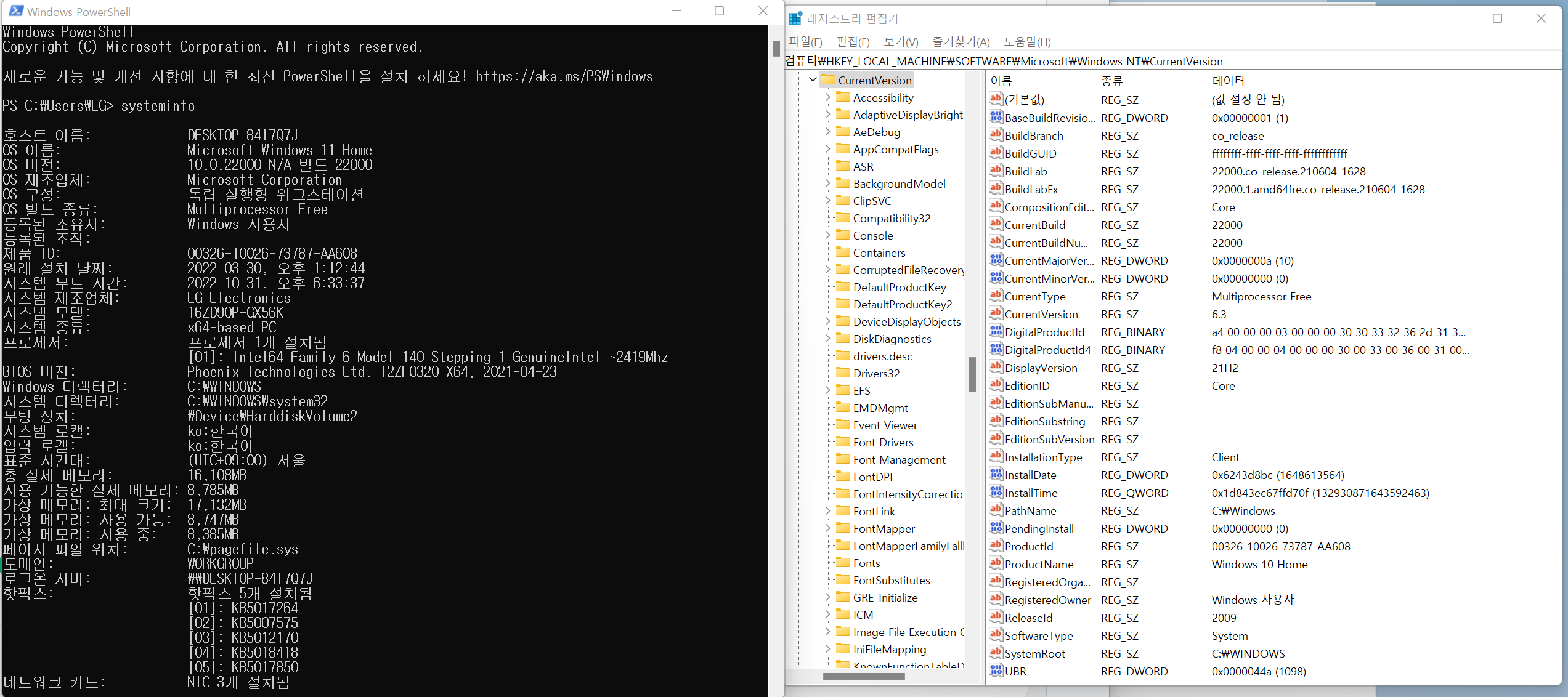Viewport: 1568px width, 697px height.
Task: Open the 도움말(H) menu
Action: (1027, 42)
